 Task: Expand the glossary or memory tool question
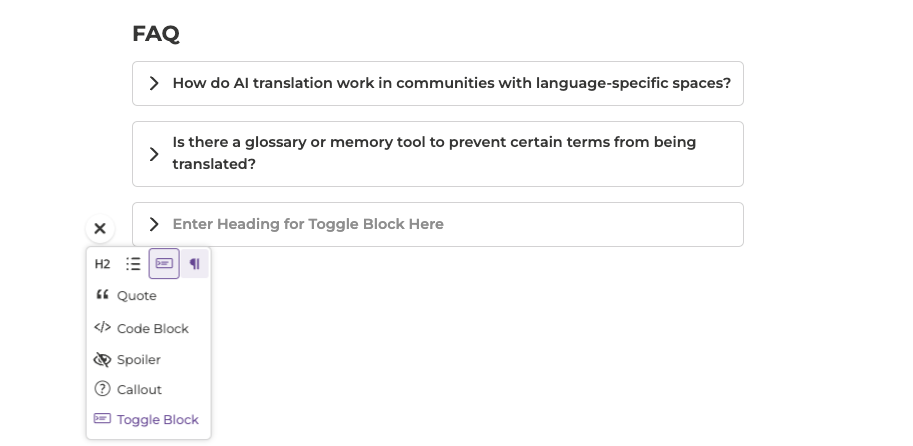pos(154,154)
